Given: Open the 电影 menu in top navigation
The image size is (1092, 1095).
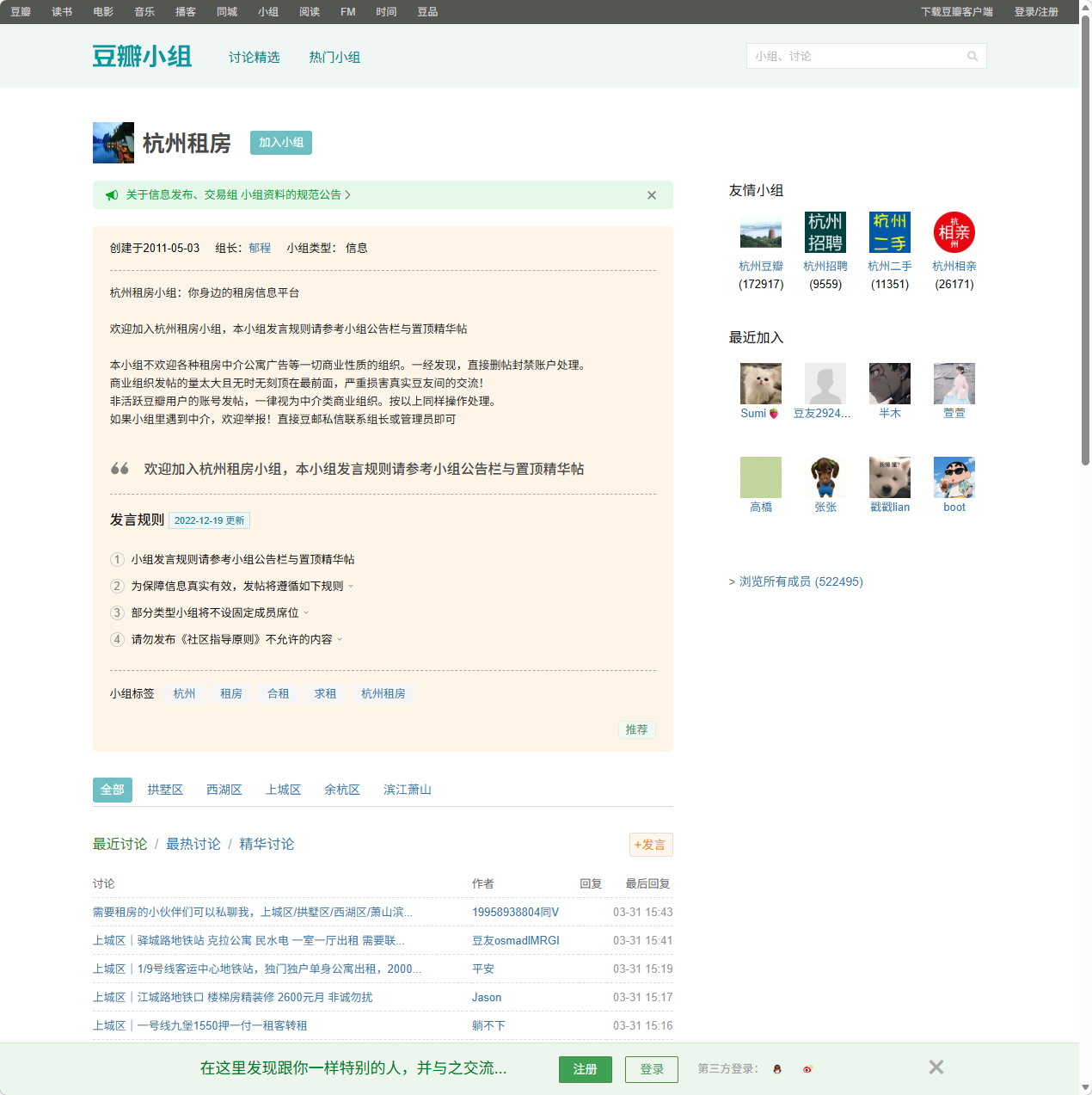Looking at the screenshot, I should (x=102, y=11).
